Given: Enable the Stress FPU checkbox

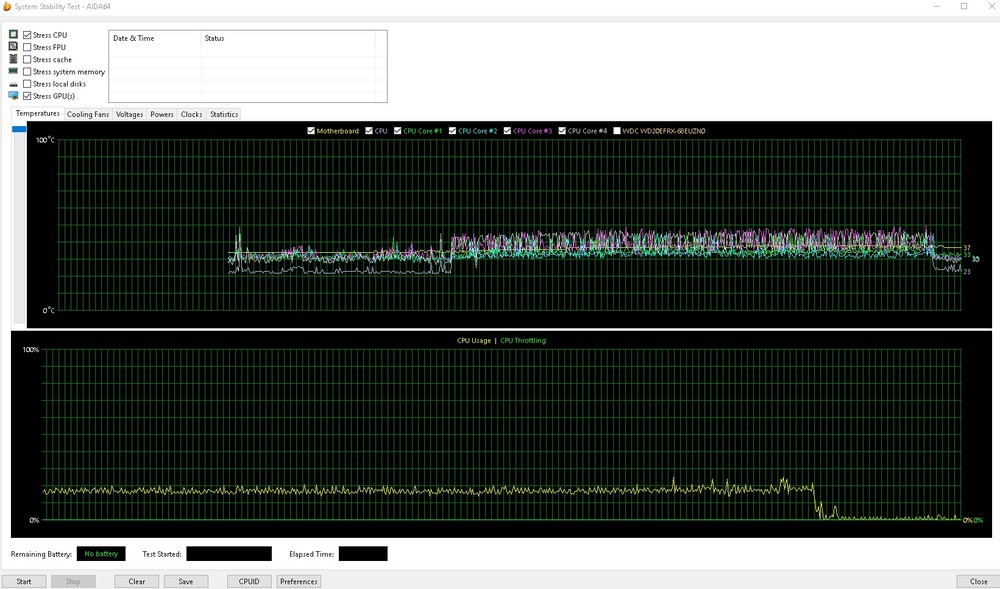Looking at the screenshot, I should point(27,47).
